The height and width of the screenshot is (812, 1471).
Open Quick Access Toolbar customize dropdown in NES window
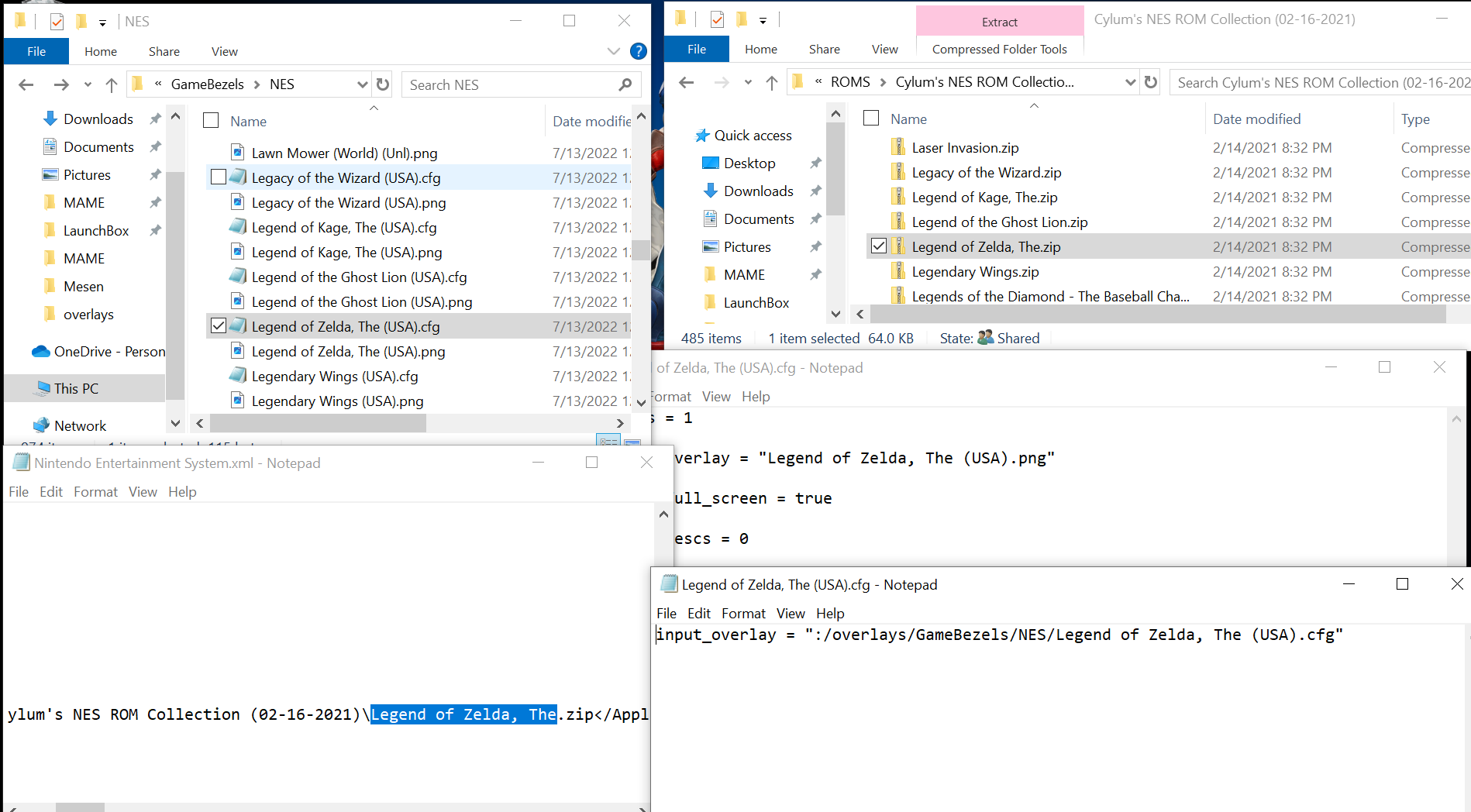coord(102,22)
